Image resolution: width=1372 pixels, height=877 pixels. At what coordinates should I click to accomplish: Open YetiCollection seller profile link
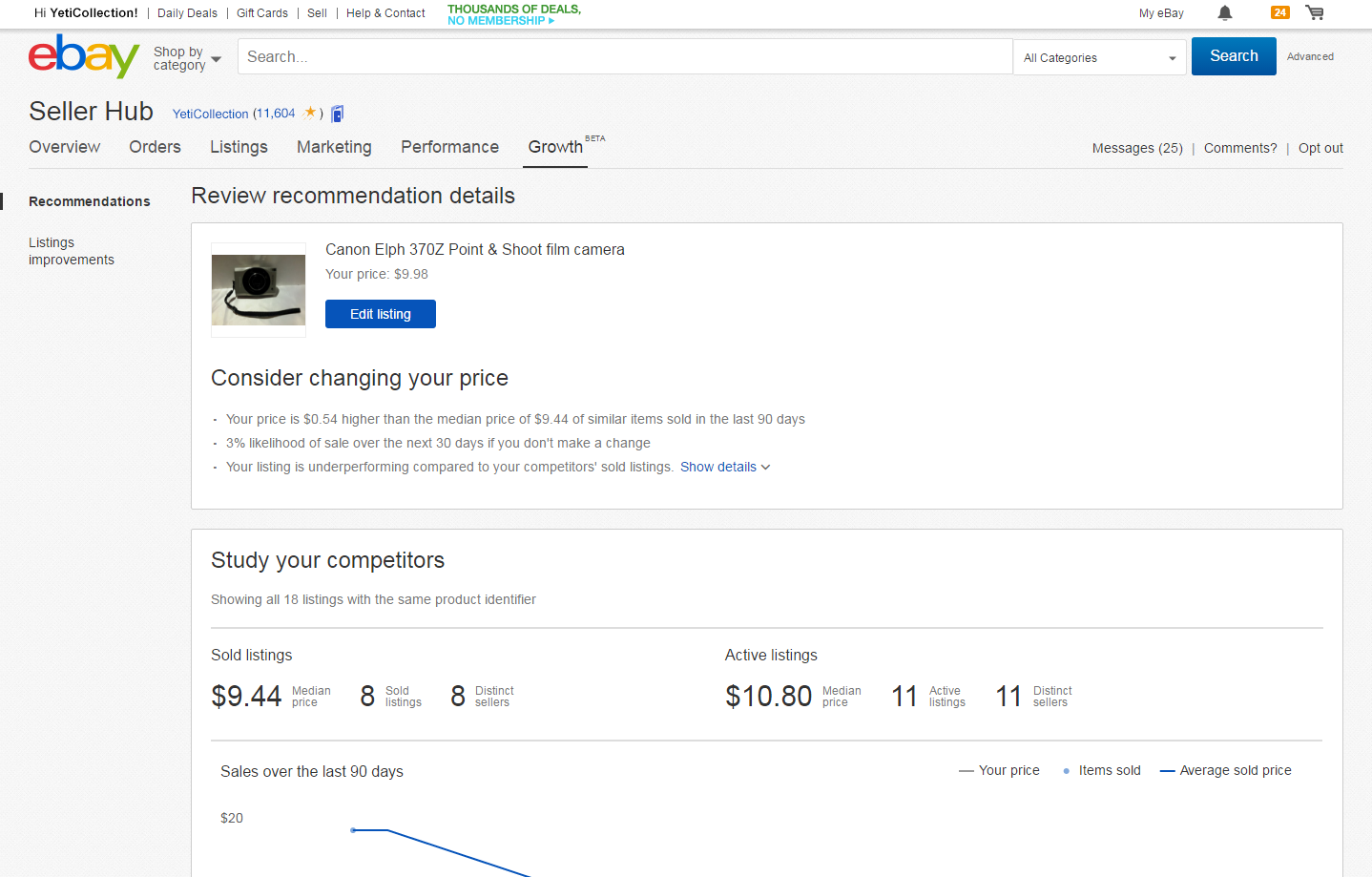pos(210,114)
